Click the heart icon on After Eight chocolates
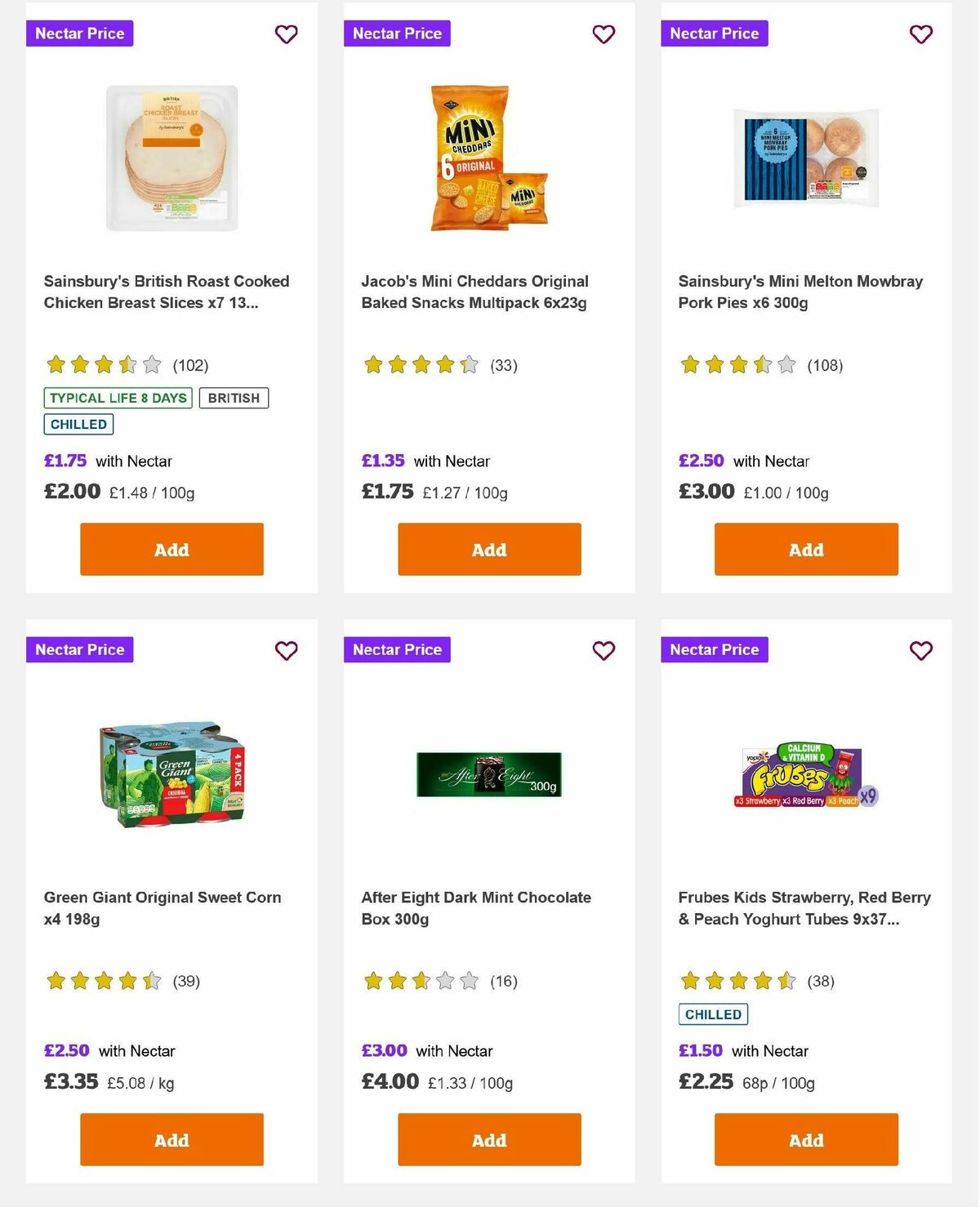Image resolution: width=980 pixels, height=1208 pixels. point(604,651)
